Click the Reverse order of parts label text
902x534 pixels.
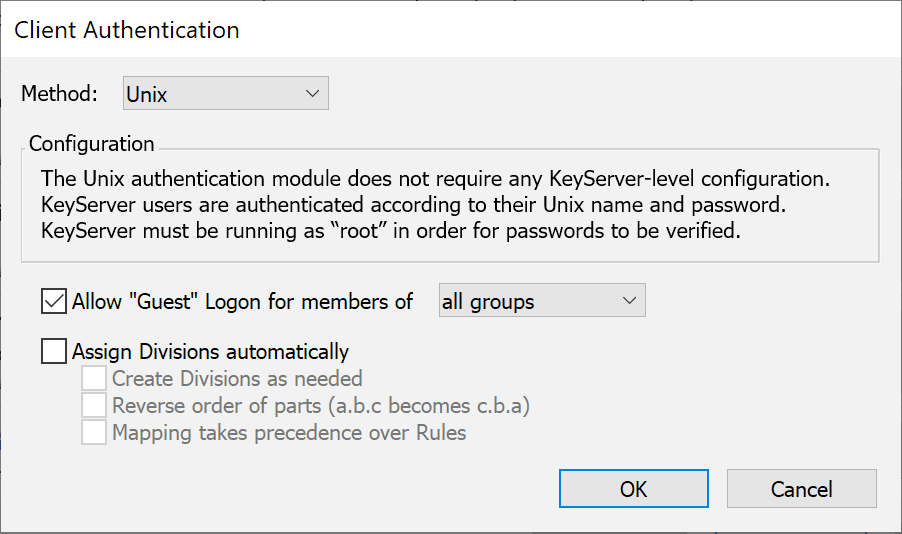320,406
